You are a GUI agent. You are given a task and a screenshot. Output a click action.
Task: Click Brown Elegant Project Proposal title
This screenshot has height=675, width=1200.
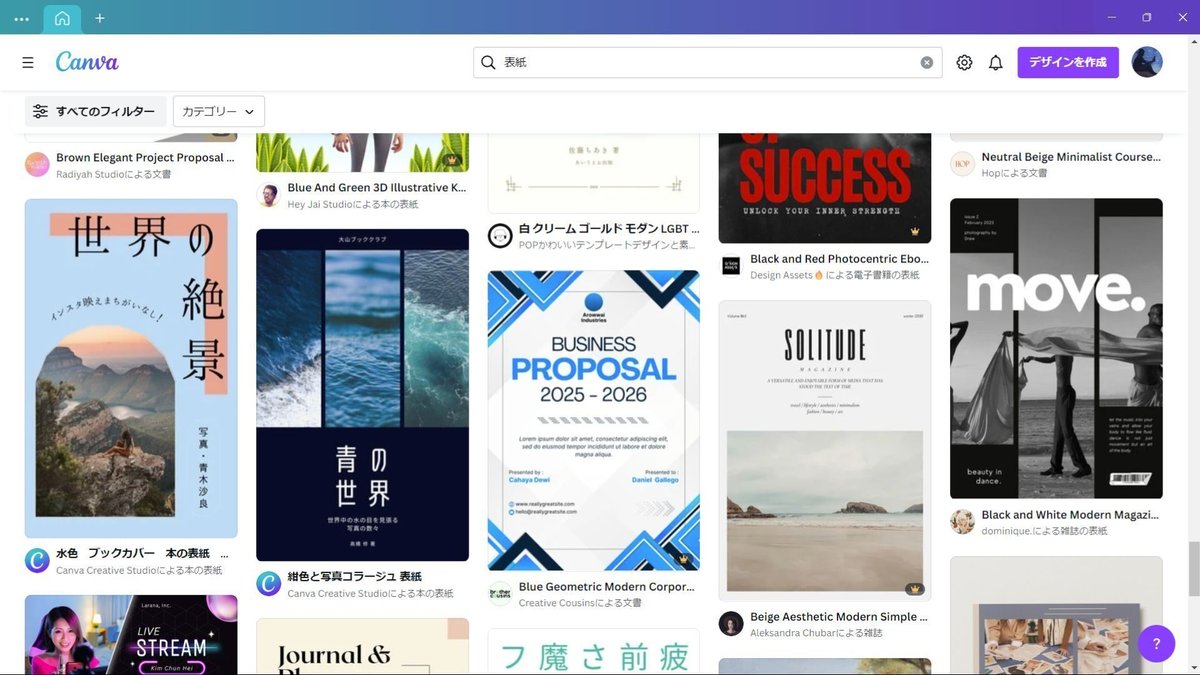tap(146, 158)
